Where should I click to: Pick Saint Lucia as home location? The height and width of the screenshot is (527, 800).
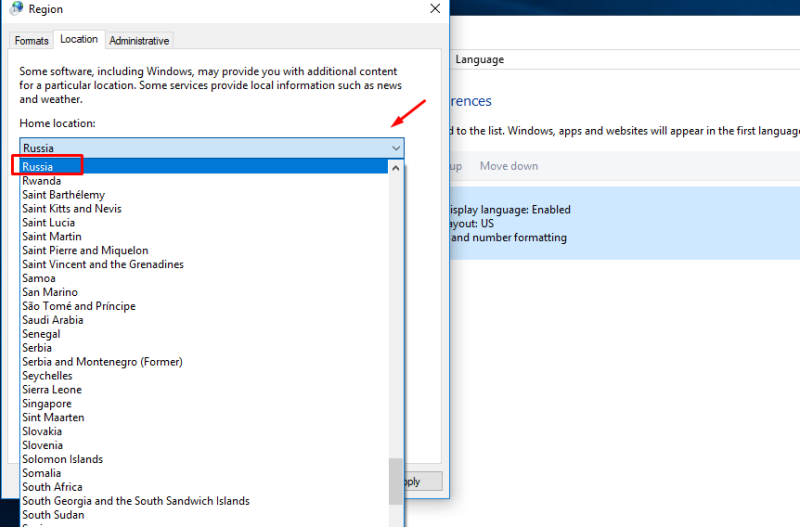(x=48, y=222)
